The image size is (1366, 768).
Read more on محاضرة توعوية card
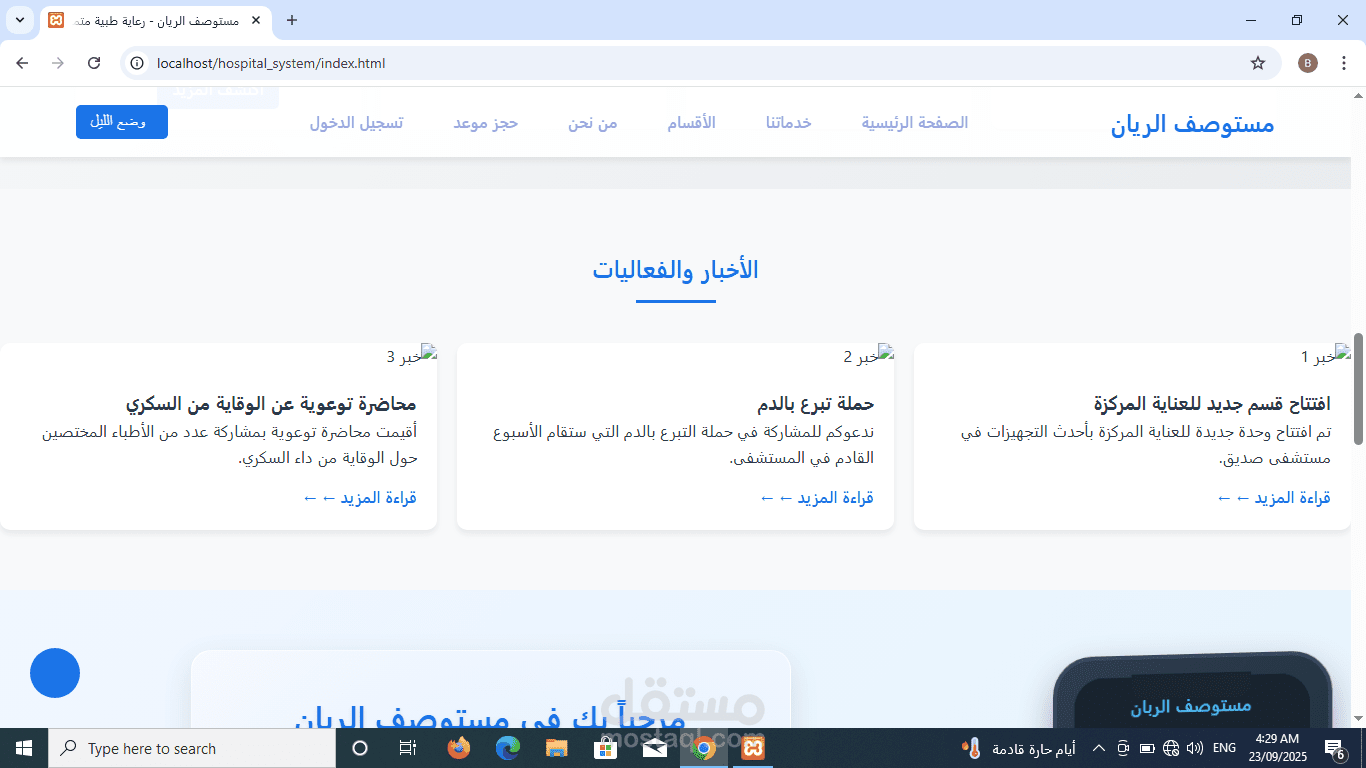360,498
